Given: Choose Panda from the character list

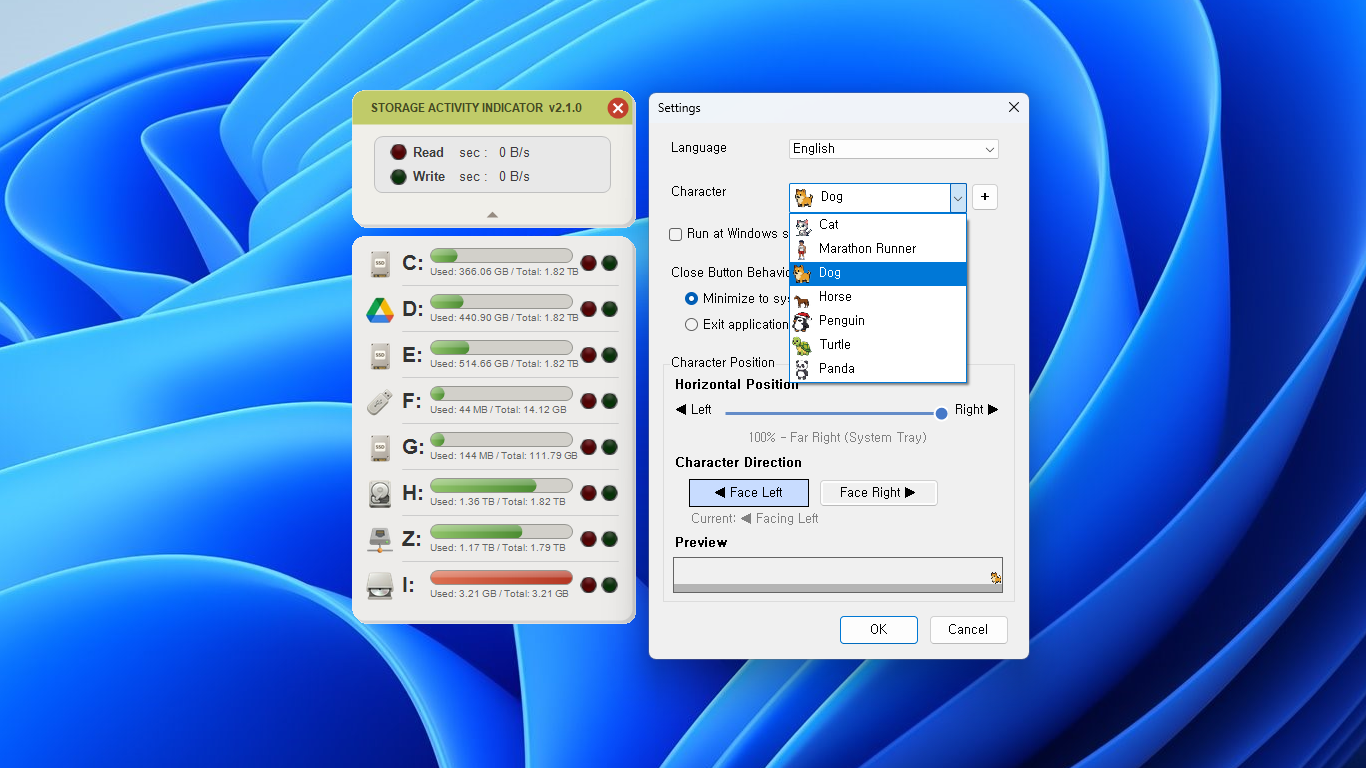Looking at the screenshot, I should pyautogui.click(x=878, y=368).
